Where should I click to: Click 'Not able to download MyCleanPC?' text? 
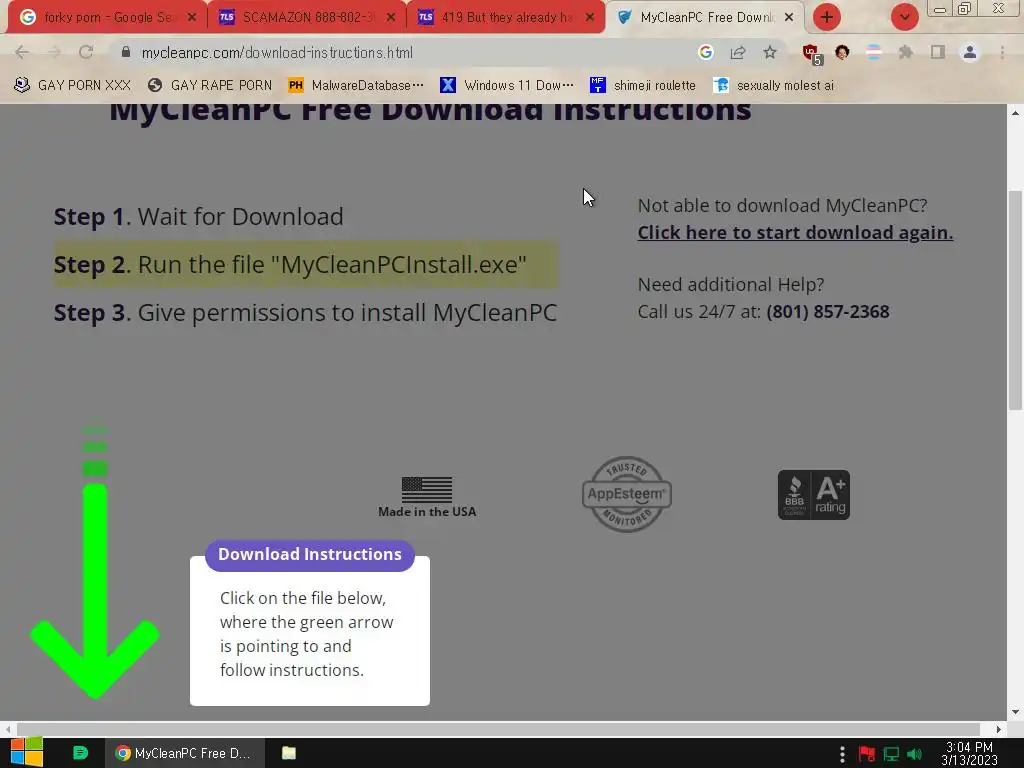pos(782,205)
